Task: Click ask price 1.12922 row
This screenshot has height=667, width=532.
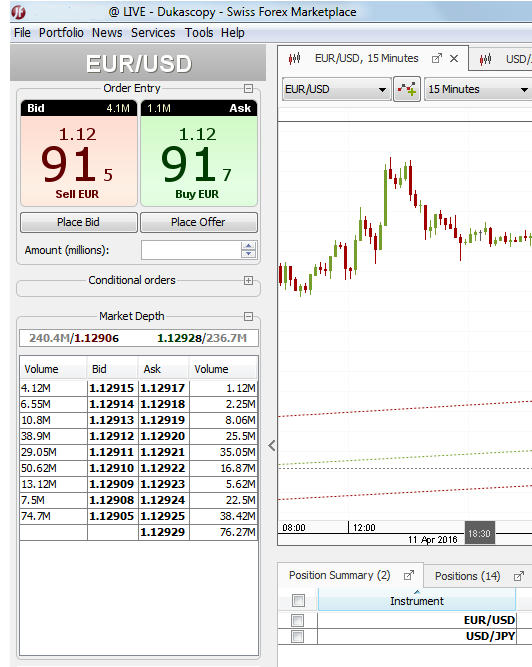Action: click(x=162, y=468)
